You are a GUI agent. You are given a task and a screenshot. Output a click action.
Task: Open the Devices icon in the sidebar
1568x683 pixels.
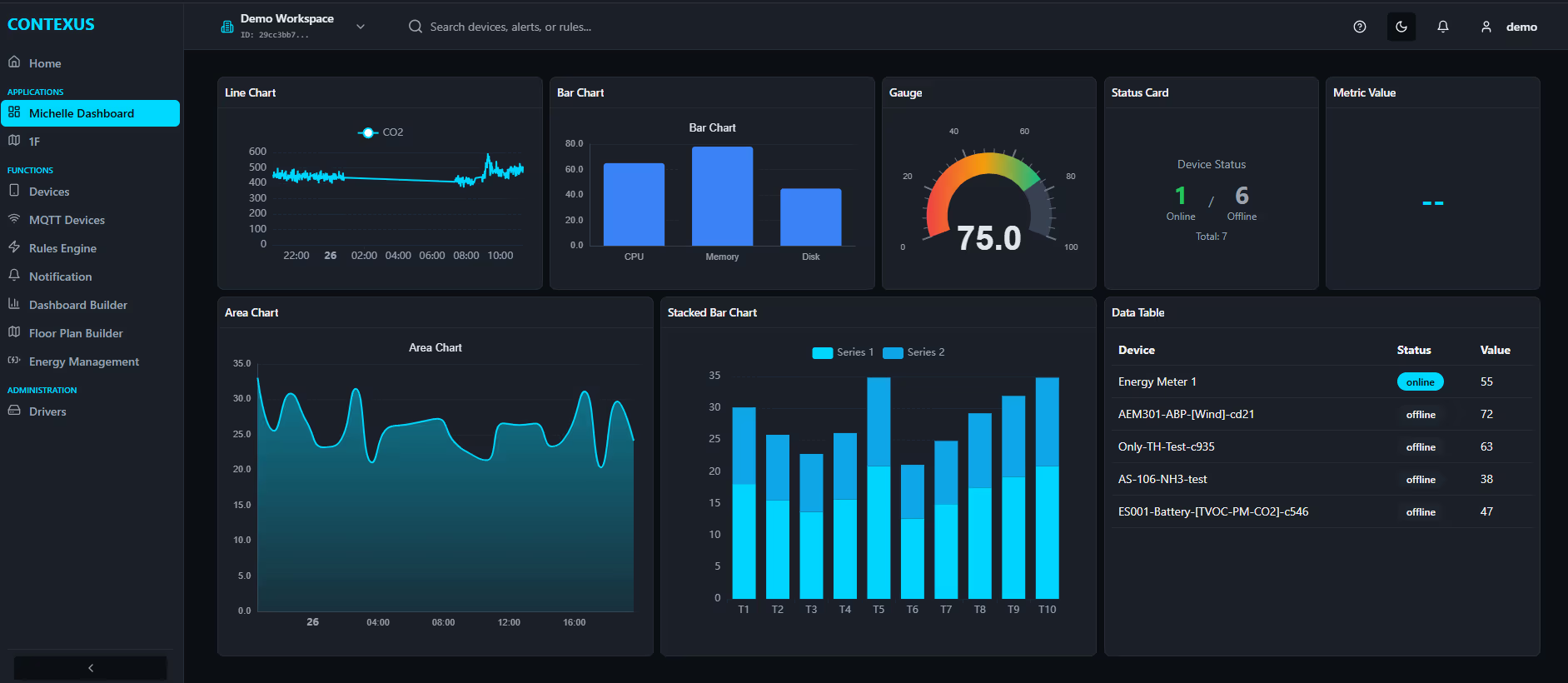tap(14, 191)
